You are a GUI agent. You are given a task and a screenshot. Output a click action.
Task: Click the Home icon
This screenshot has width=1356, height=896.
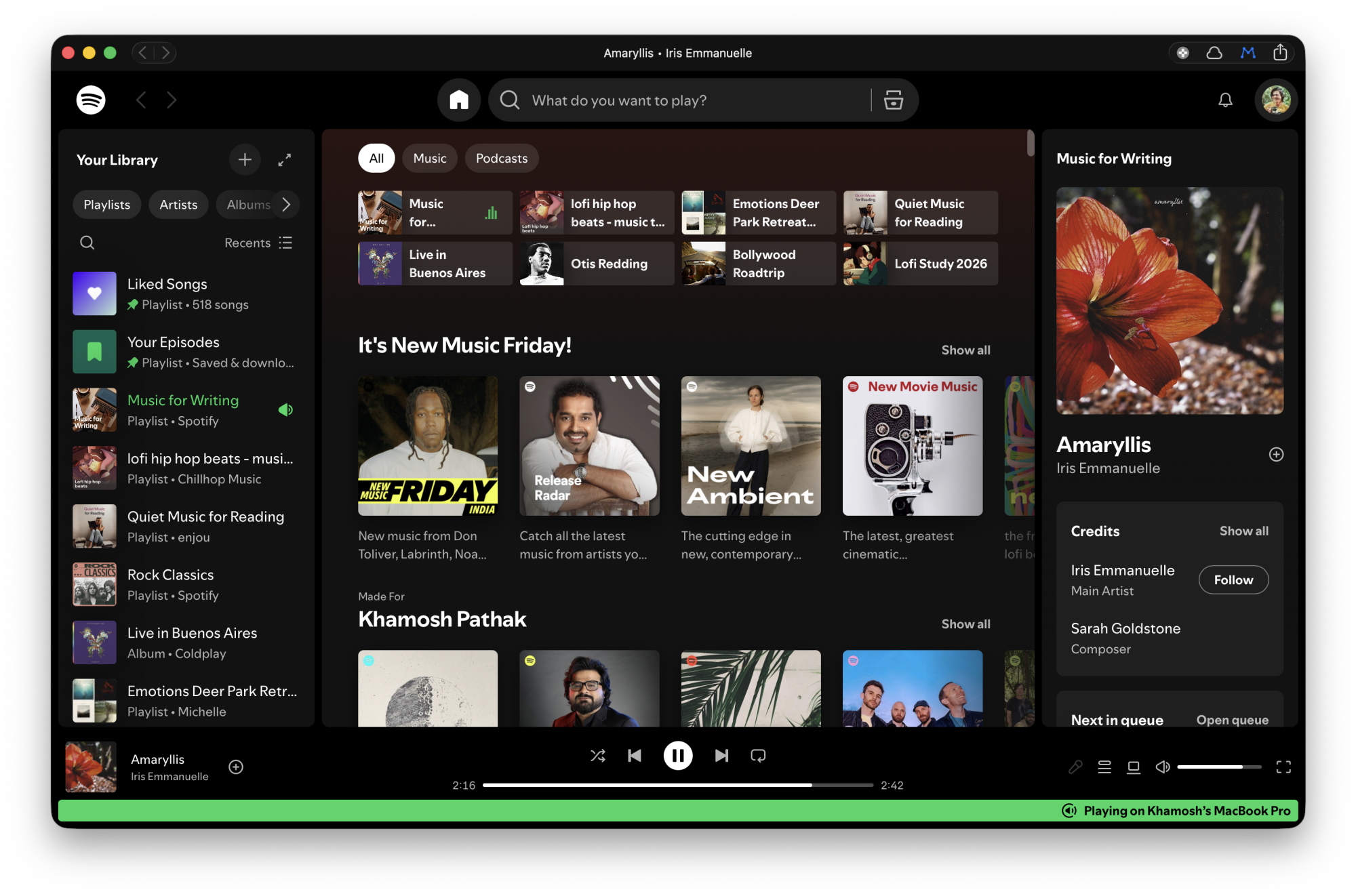tap(458, 100)
